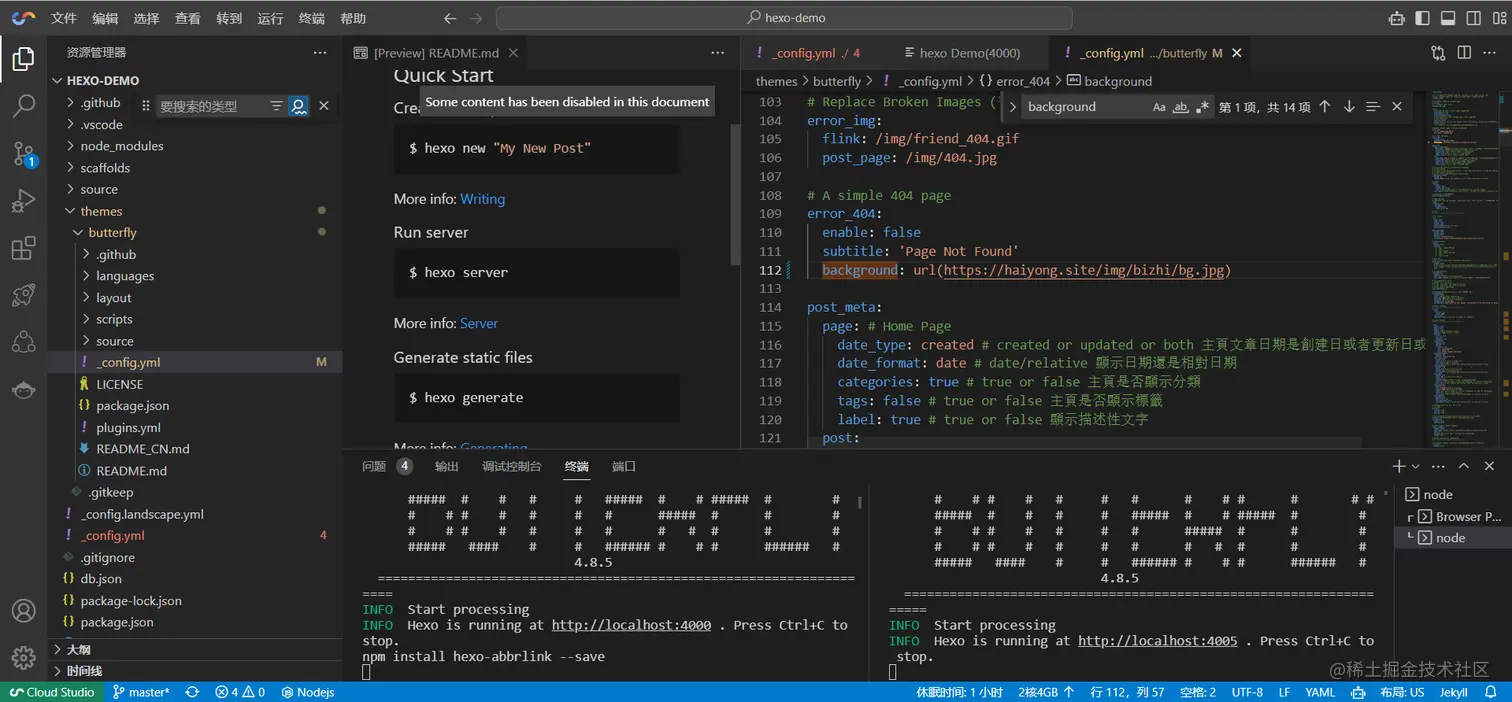
Task: Open the new terminal launch profile dropdown
Action: point(1415,466)
